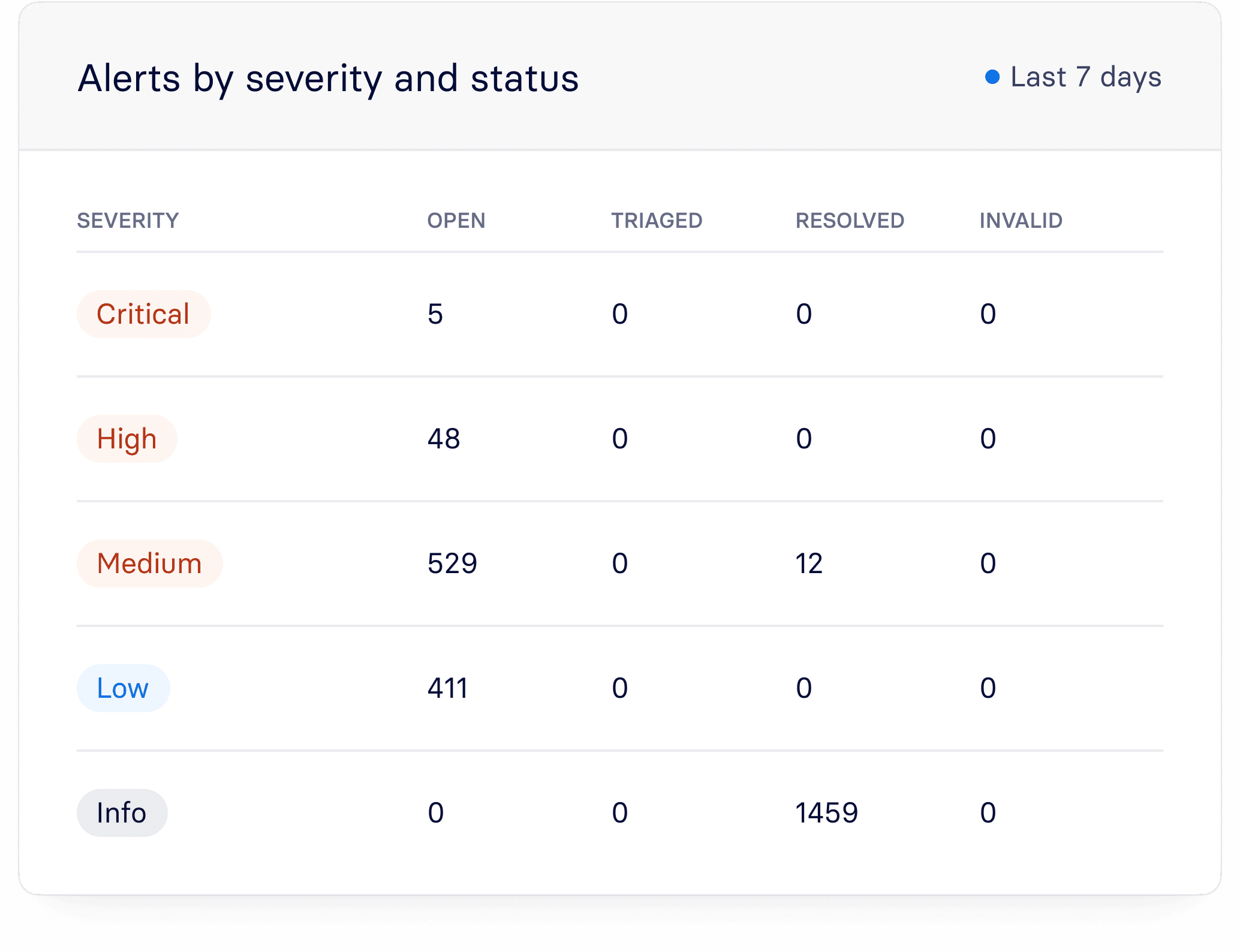Click the Critical triaged count of 0
This screenshot has height=952, width=1240.
tap(620, 314)
